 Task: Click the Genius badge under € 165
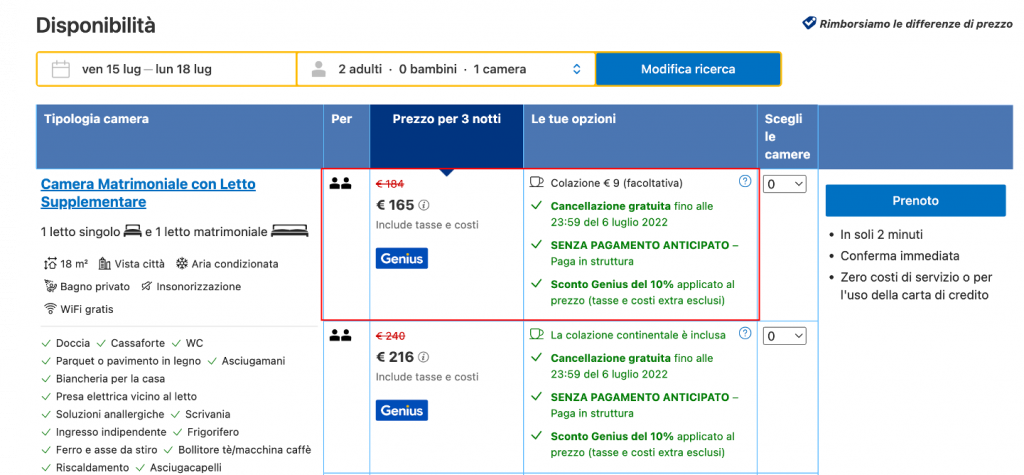tap(401, 258)
